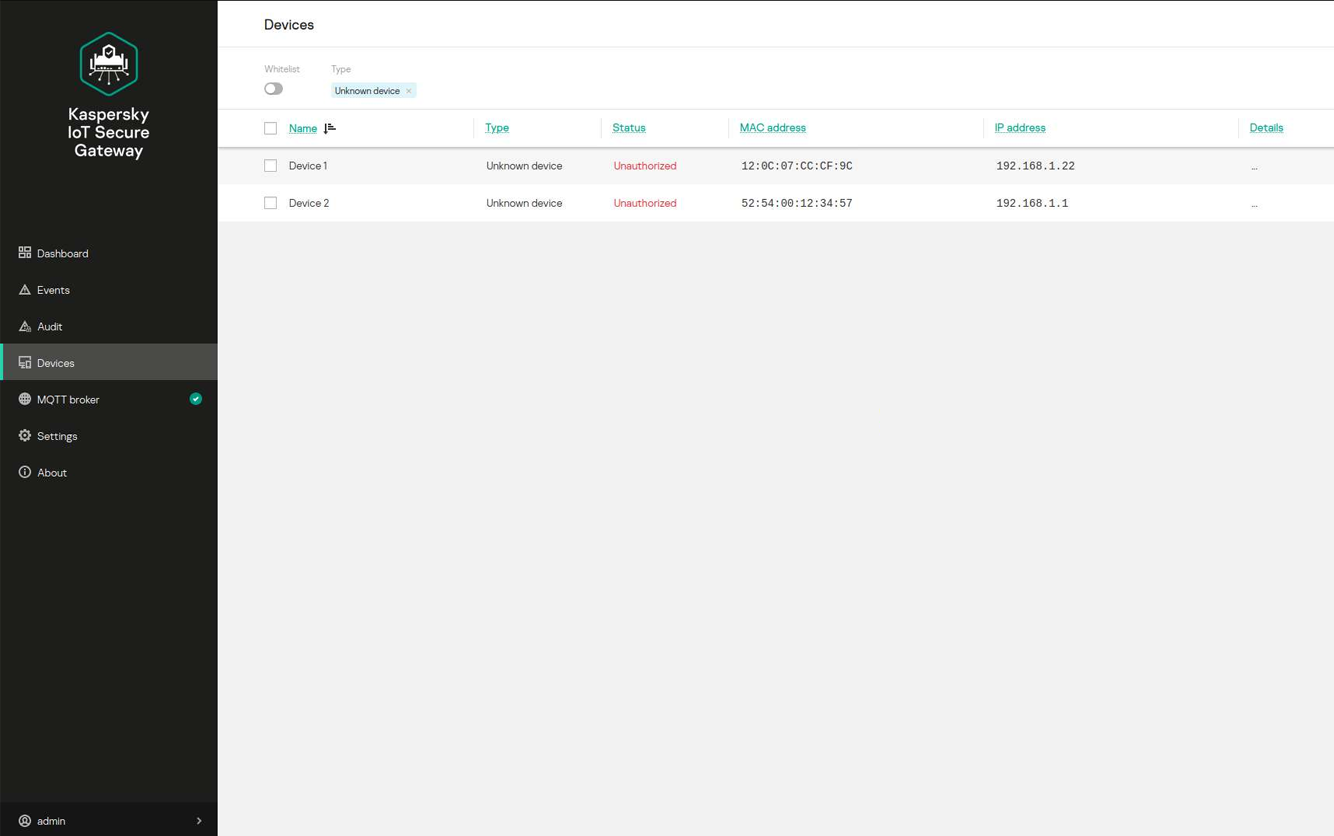Viewport: 1334px width, 836px height.
Task: Click the Dashboard grid icon in sidebar
Action: click(25, 253)
